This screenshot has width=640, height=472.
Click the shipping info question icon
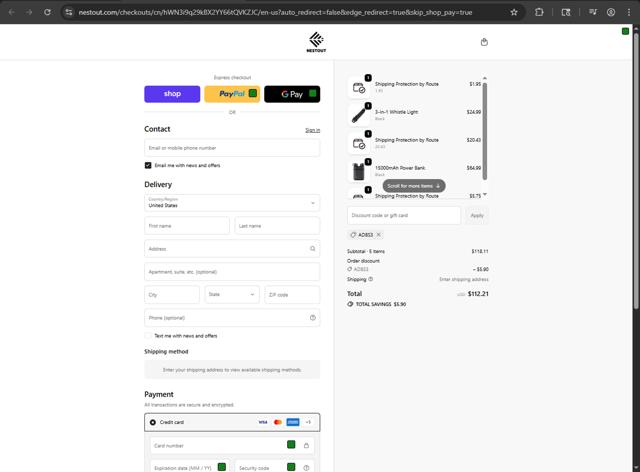[x=371, y=279]
